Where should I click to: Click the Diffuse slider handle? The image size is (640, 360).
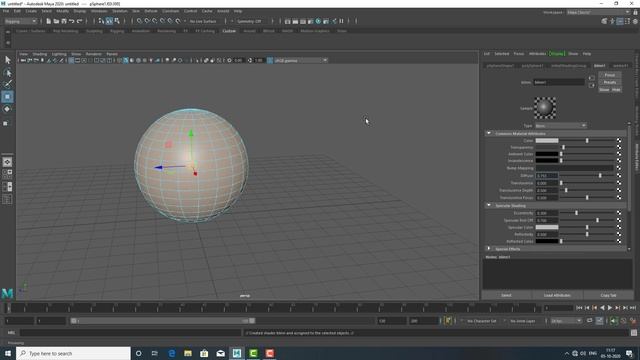pos(600,176)
